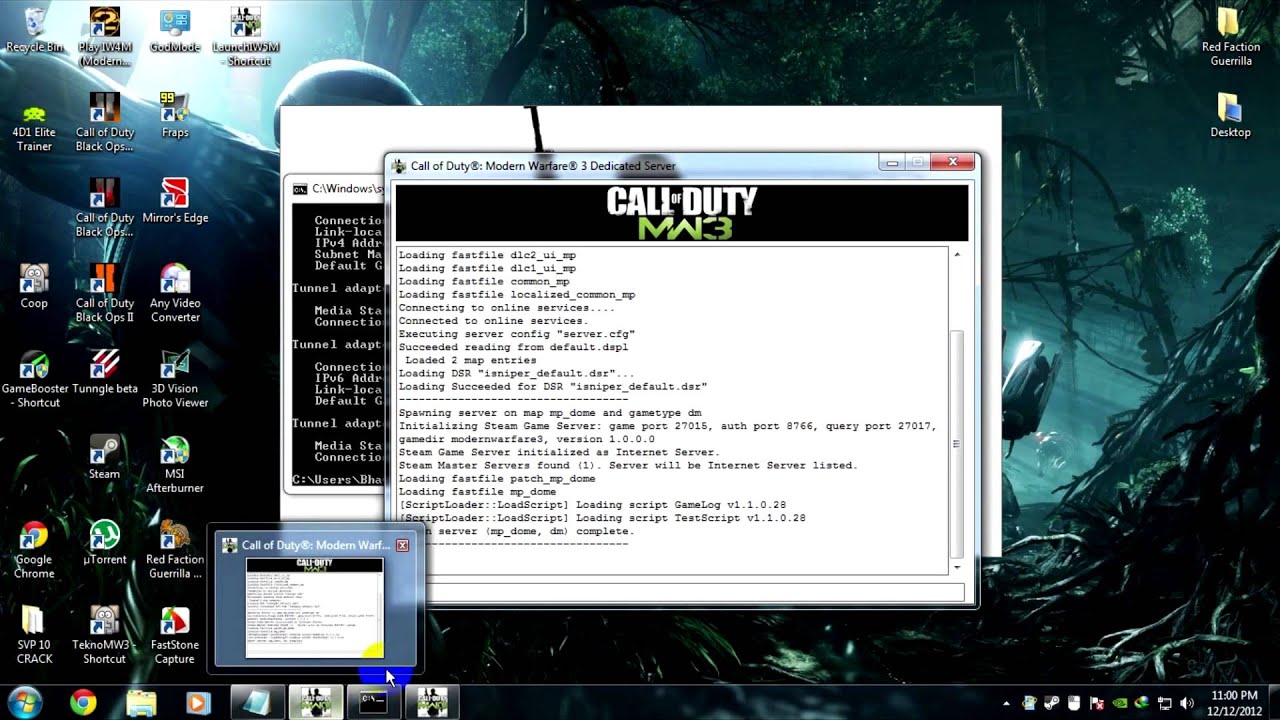
Task: Click 'Loading fastfile patch_mp_dome' log line
Action: [497, 478]
